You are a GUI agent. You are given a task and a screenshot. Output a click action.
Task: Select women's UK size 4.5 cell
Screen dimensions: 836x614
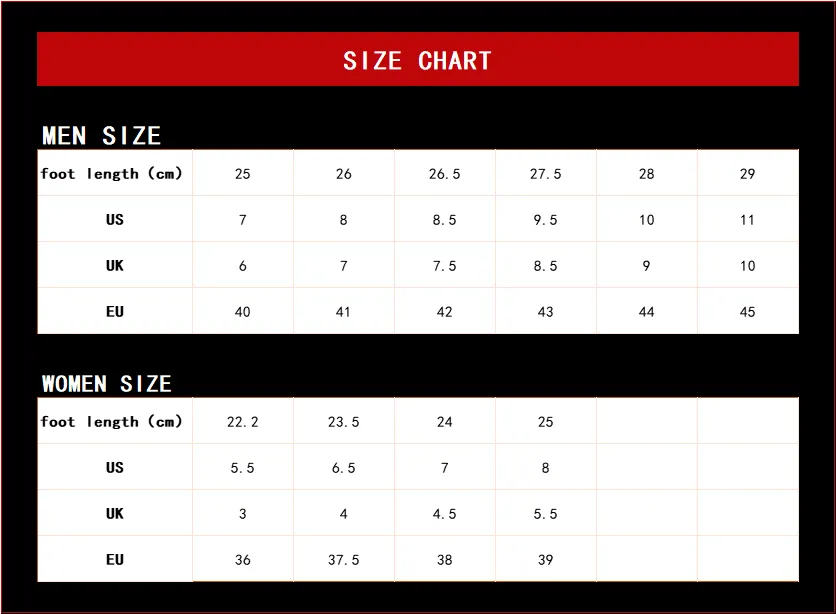tap(445, 514)
